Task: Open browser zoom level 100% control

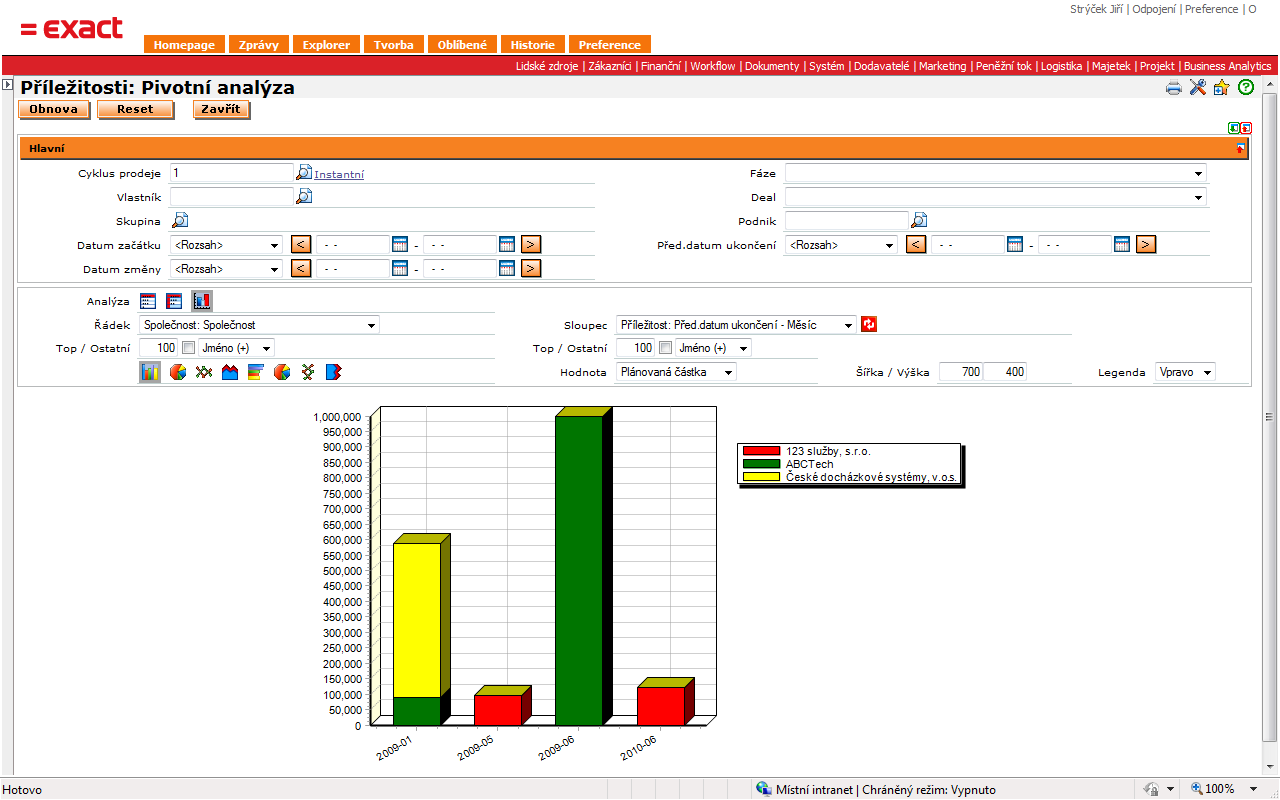Action: coord(1225,789)
